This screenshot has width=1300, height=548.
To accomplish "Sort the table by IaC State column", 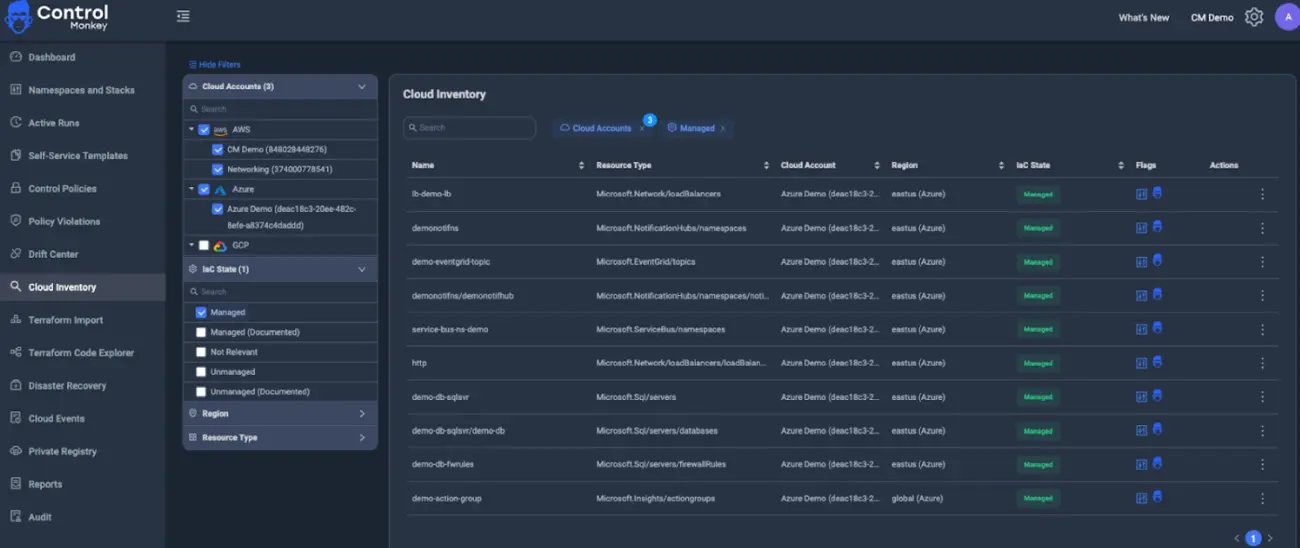I will pyautogui.click(x=1121, y=165).
